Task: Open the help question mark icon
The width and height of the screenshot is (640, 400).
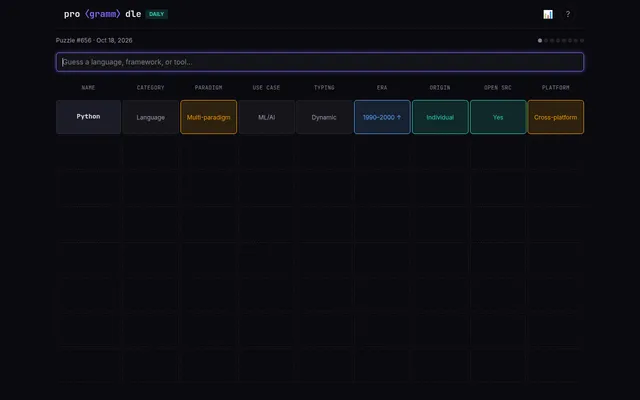Action: click(567, 14)
